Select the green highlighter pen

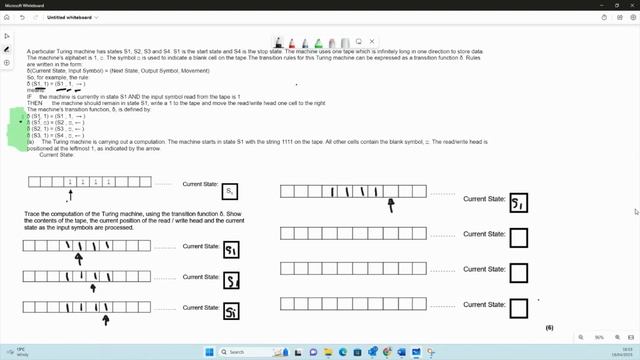[x=318, y=42]
